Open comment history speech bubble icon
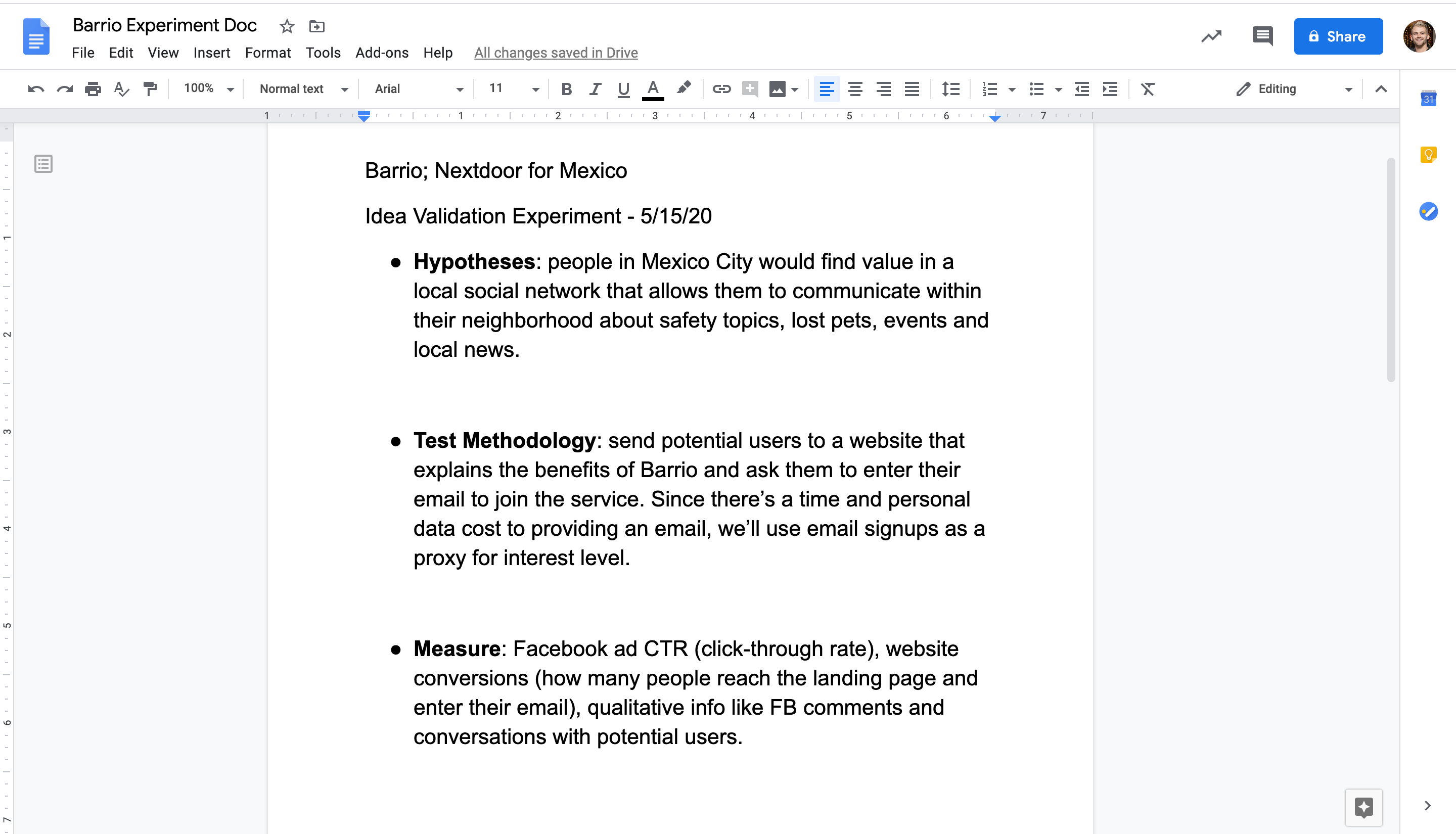 [1262, 37]
